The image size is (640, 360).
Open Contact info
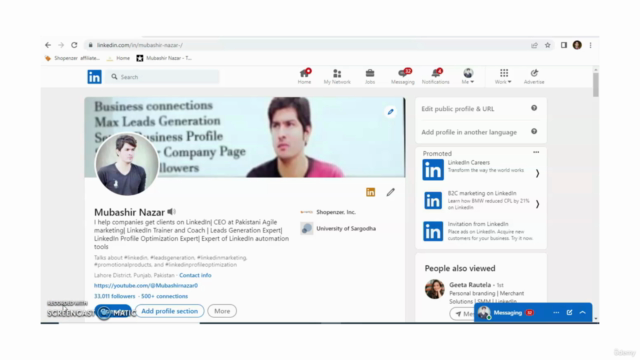[195, 275]
